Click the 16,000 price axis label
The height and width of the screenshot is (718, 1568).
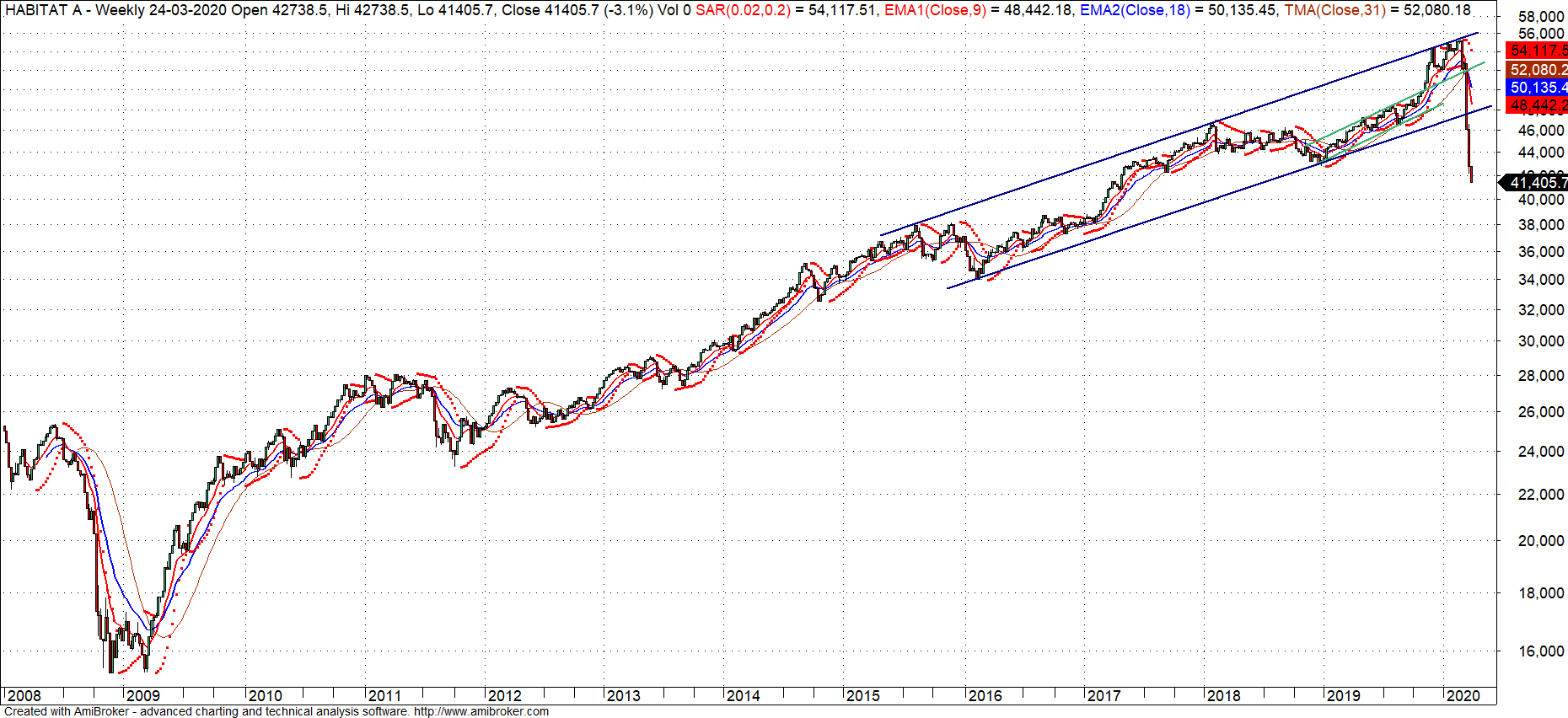click(1541, 651)
